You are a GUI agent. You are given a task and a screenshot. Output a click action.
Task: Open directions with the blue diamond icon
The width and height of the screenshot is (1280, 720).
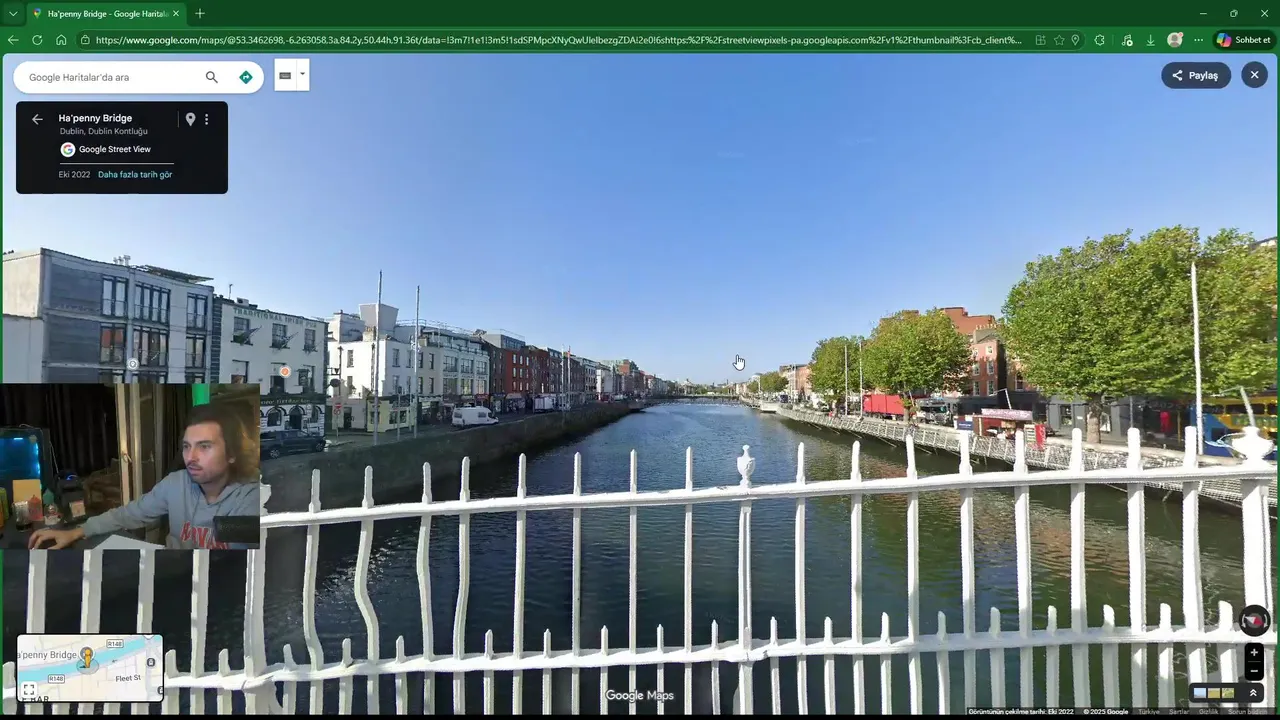click(x=246, y=77)
